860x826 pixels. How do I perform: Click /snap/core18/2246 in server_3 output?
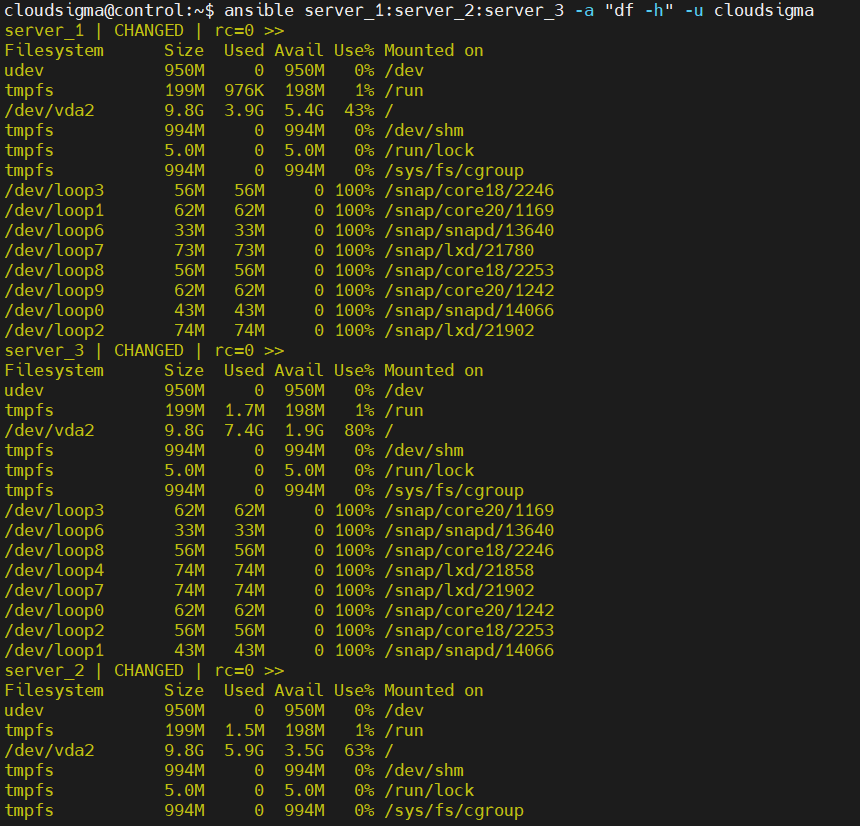coord(469,551)
